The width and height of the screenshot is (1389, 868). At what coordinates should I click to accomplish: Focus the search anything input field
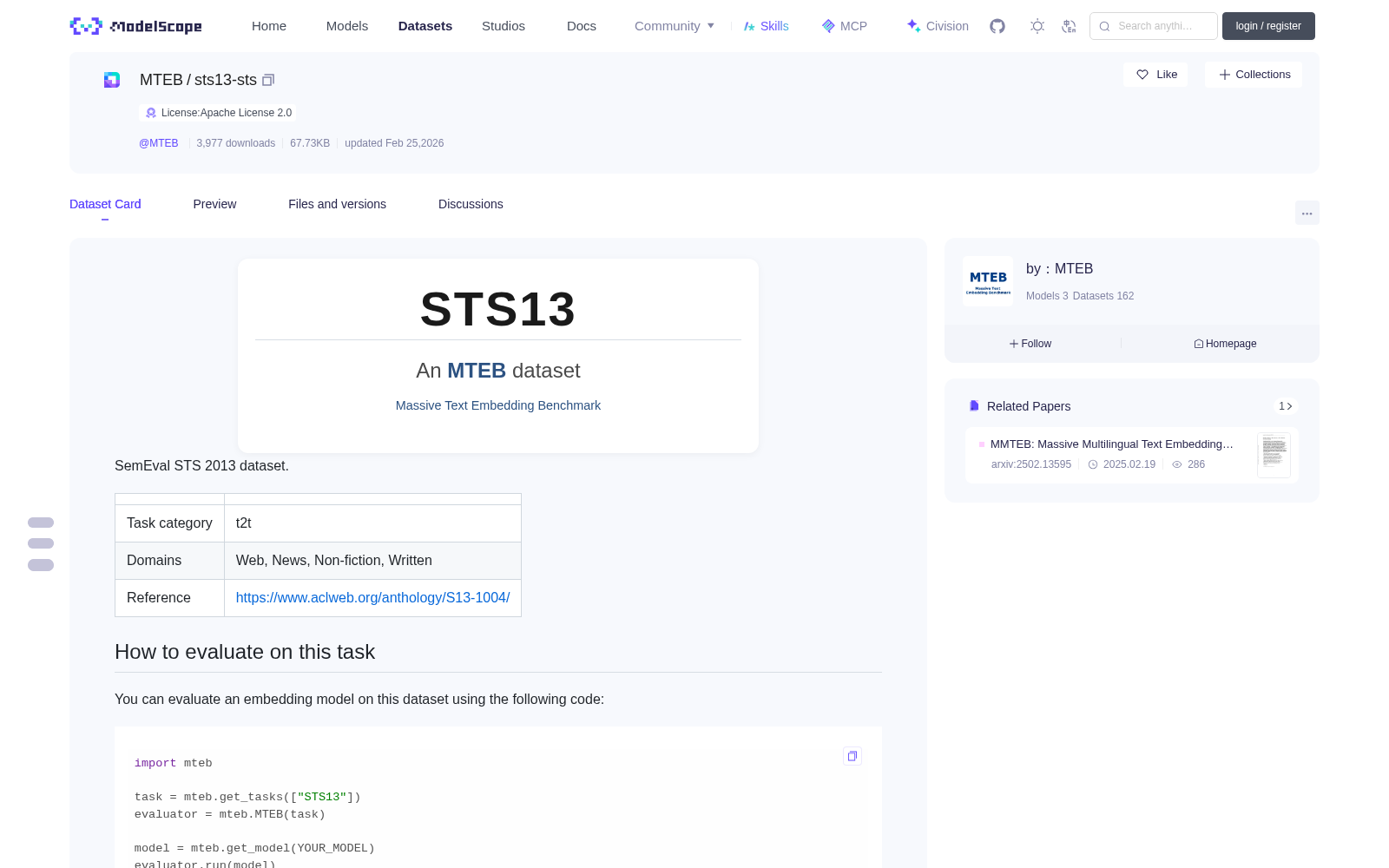pos(1154,26)
